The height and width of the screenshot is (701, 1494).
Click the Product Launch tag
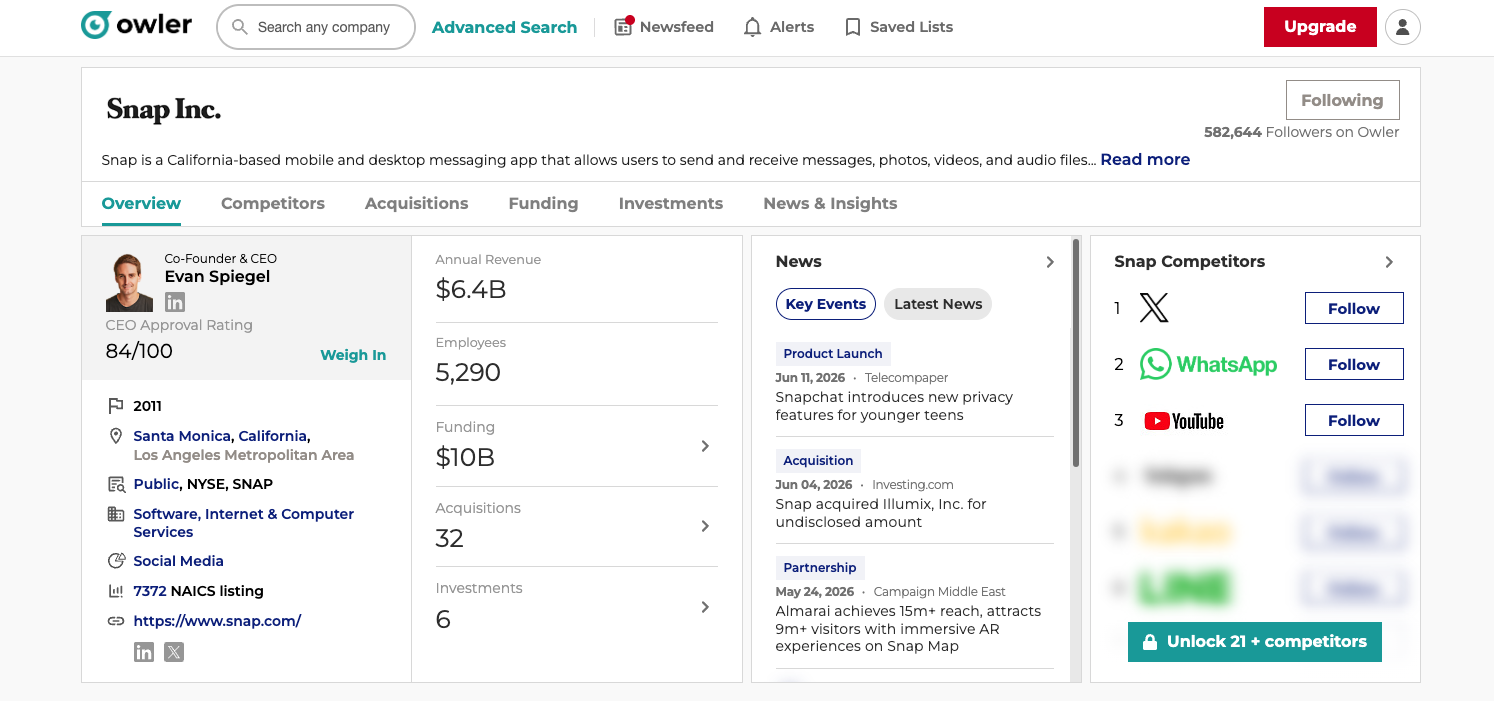pyautogui.click(x=833, y=354)
